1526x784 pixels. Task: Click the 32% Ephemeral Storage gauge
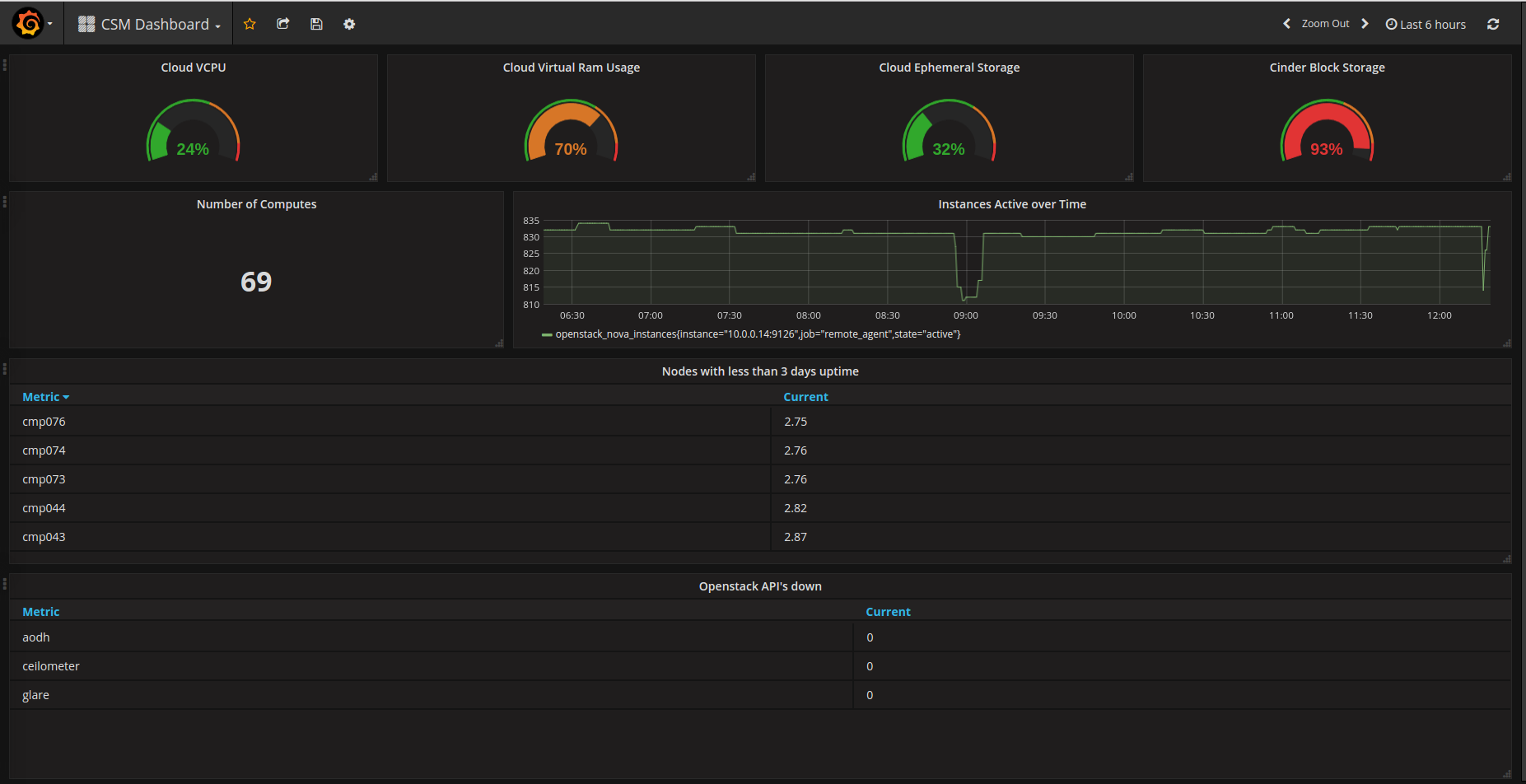pos(950,132)
